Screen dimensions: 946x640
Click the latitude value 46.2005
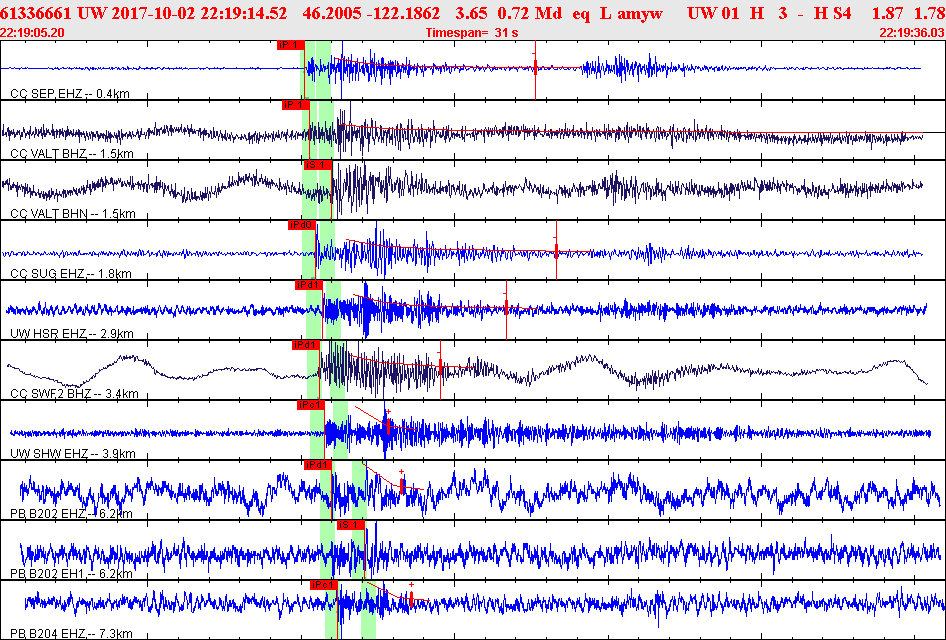tap(330, 13)
